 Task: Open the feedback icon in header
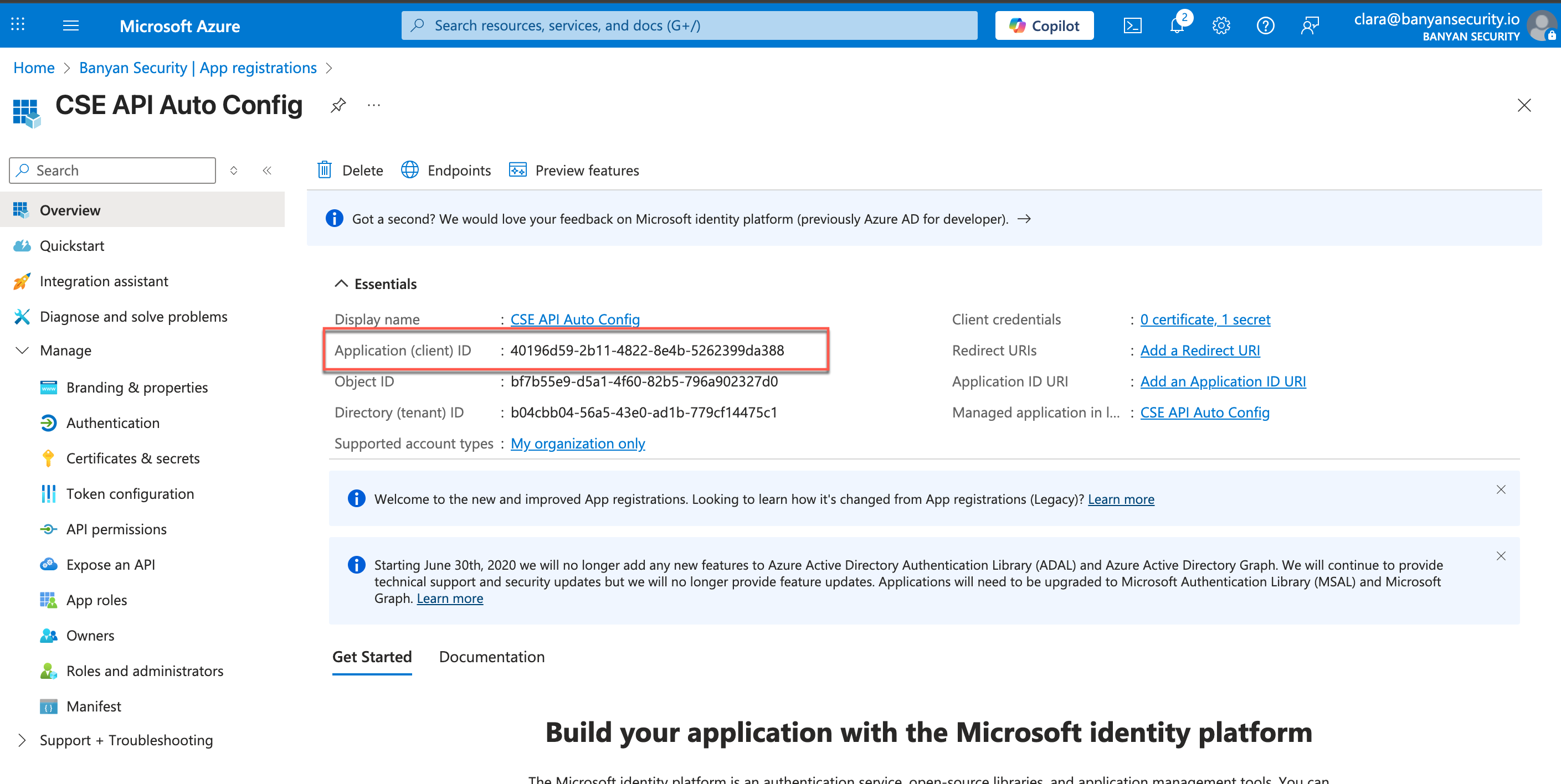click(1309, 25)
